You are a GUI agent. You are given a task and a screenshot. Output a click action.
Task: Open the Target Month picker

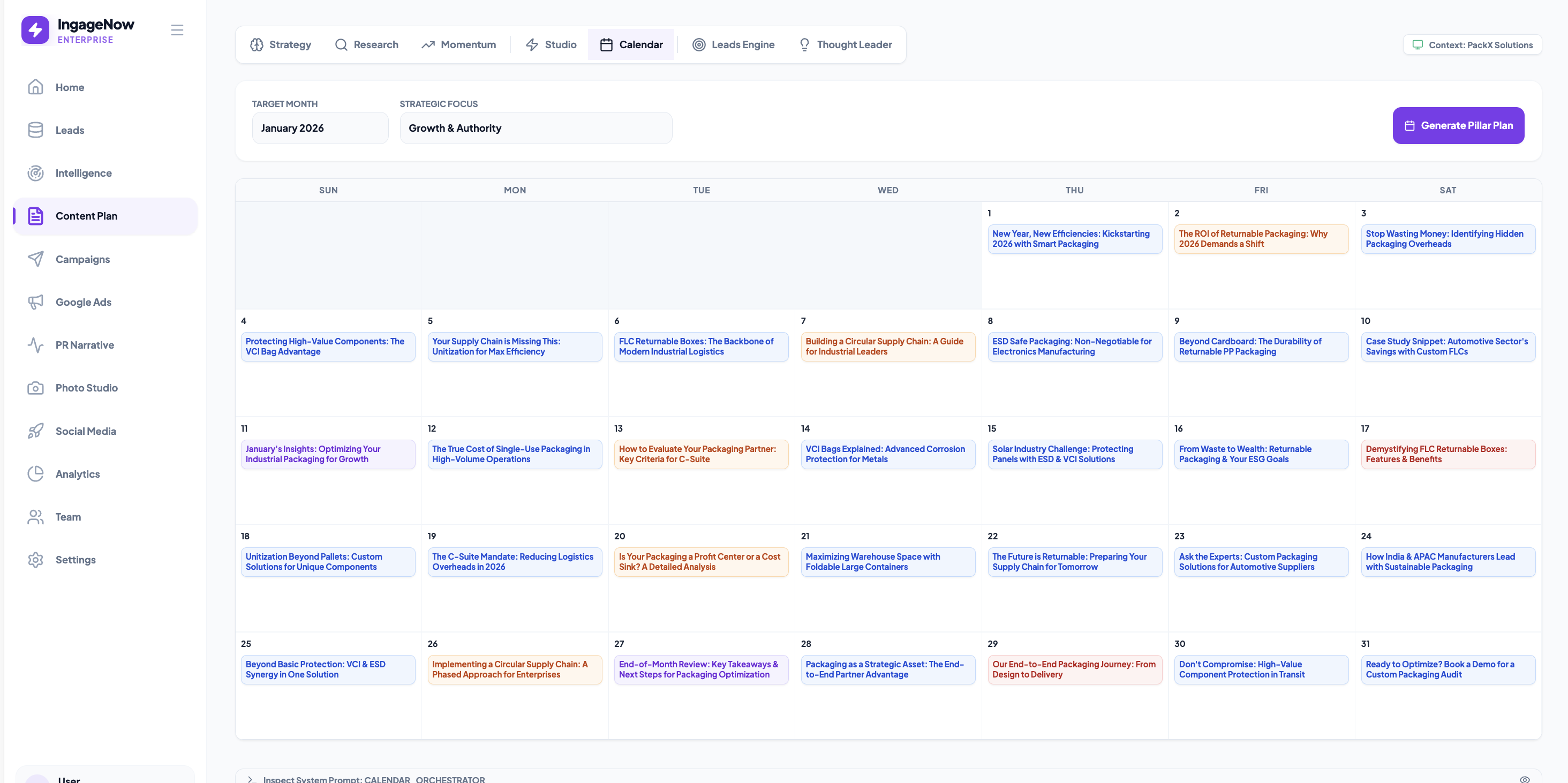(x=320, y=128)
